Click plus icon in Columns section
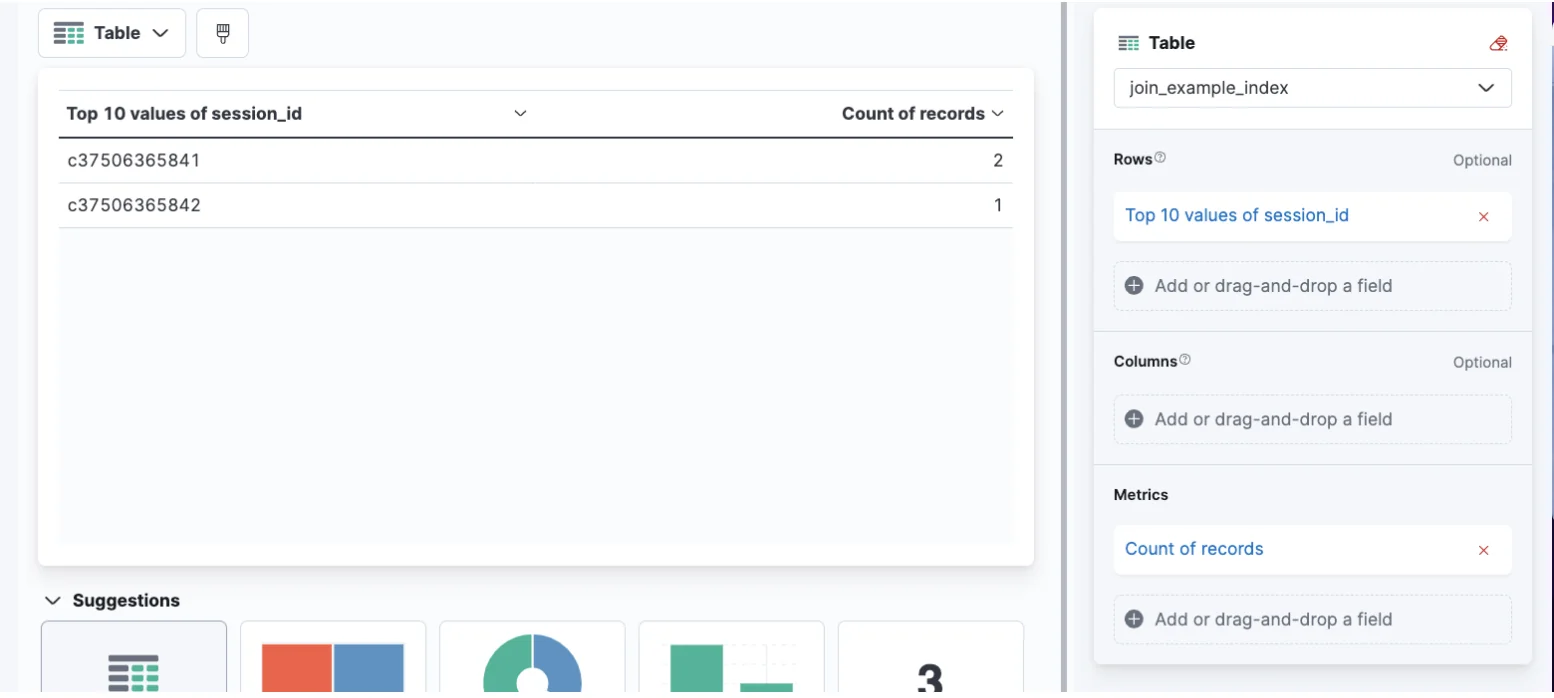Image resolution: width=1554 pixels, height=698 pixels. (x=1134, y=419)
